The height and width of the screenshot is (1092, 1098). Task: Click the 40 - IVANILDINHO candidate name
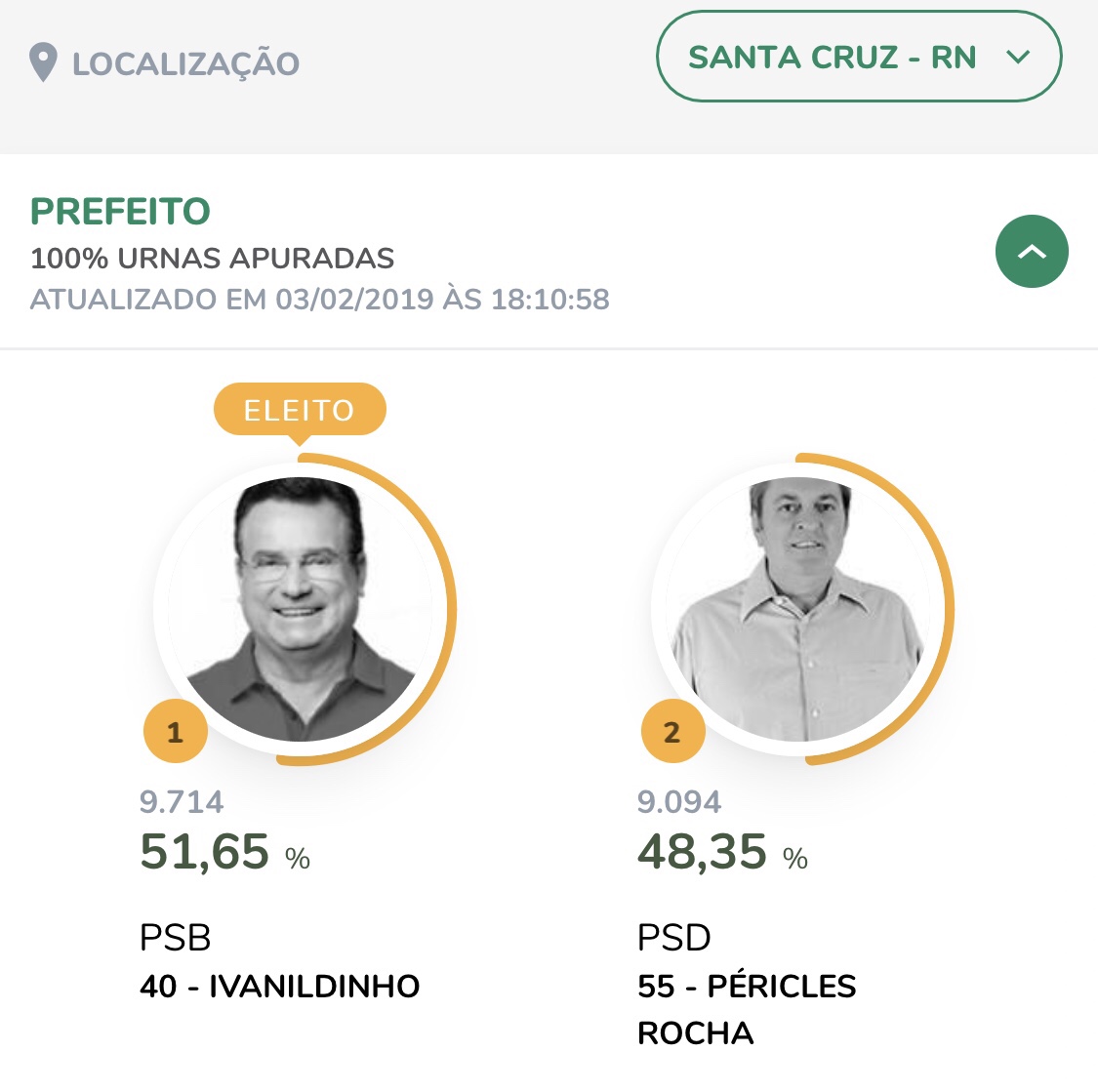click(279, 987)
